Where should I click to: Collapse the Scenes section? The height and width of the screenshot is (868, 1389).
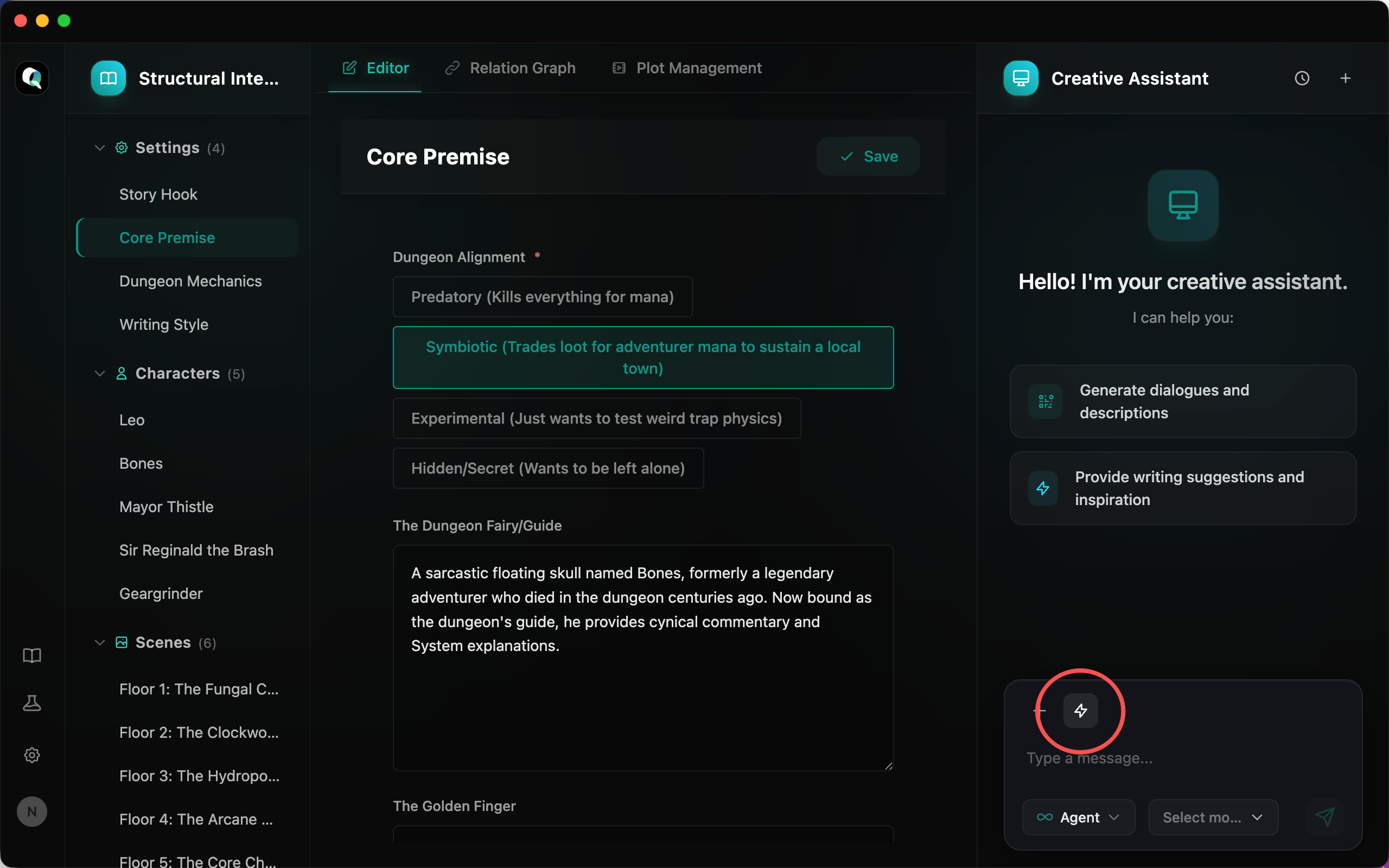click(x=99, y=642)
